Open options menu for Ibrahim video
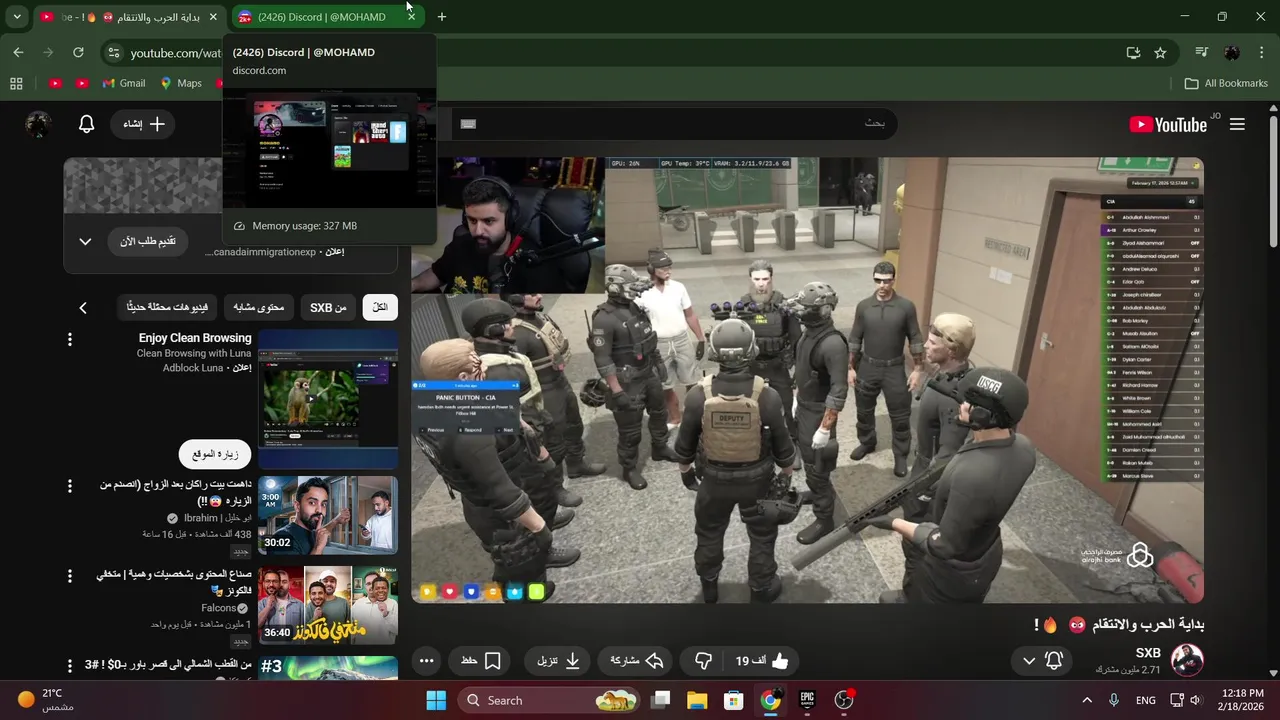This screenshot has height=720, width=1280. (69, 486)
